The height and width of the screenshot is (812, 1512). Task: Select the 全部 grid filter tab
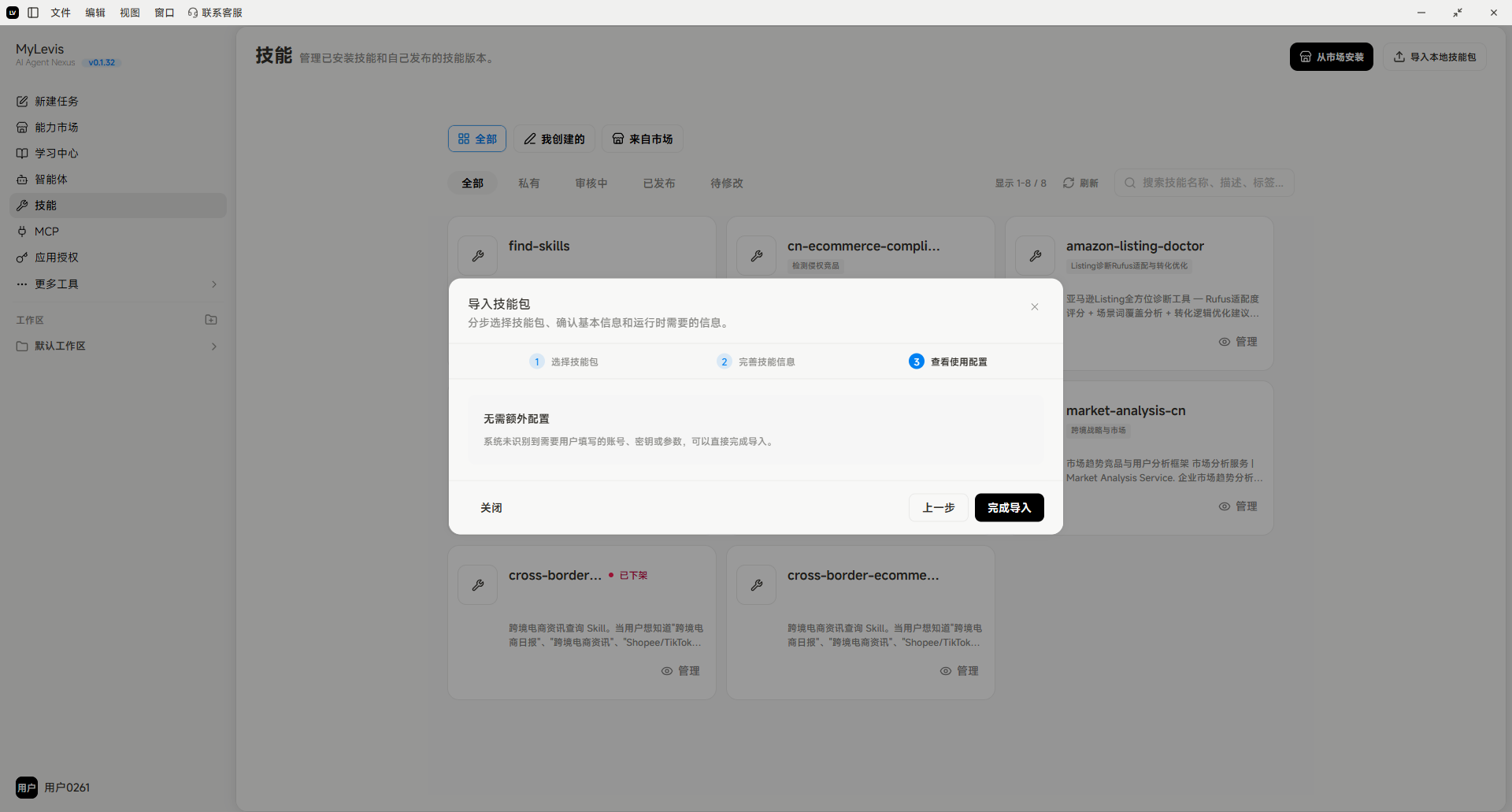[477, 139]
